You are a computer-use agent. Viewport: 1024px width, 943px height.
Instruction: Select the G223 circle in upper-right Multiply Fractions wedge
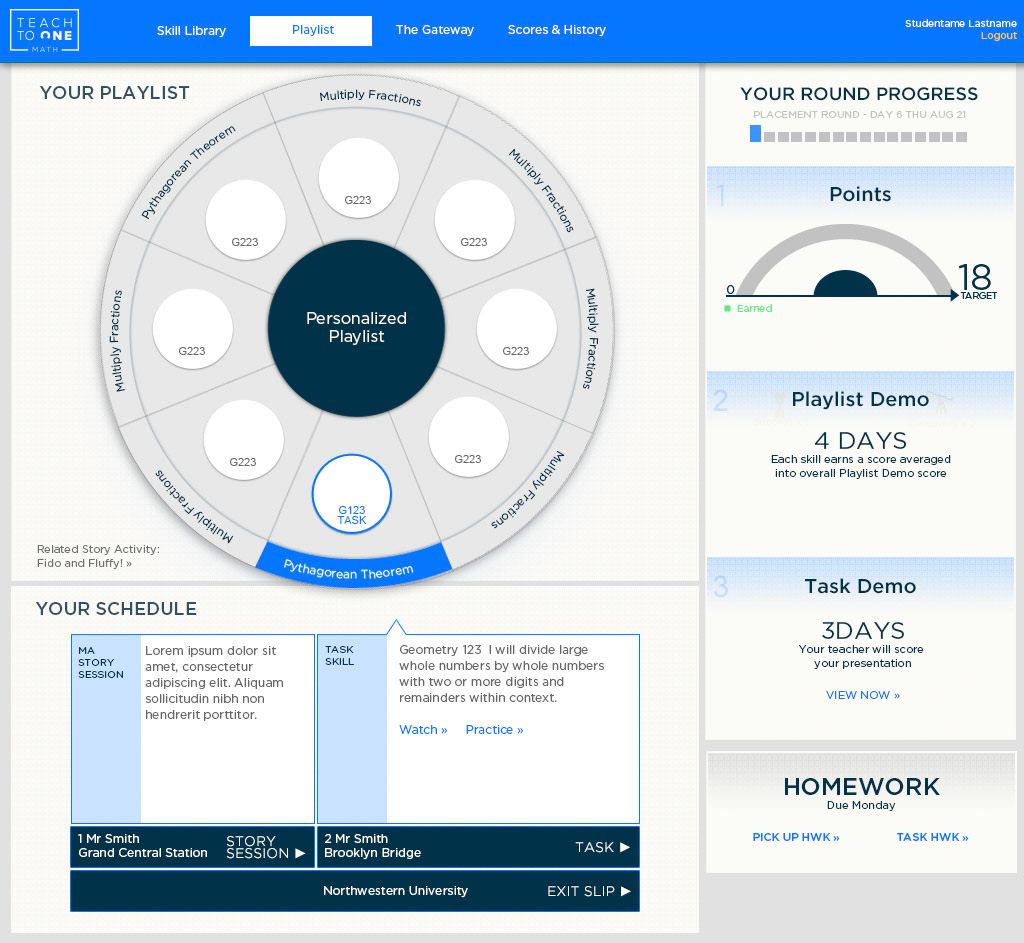coord(474,220)
